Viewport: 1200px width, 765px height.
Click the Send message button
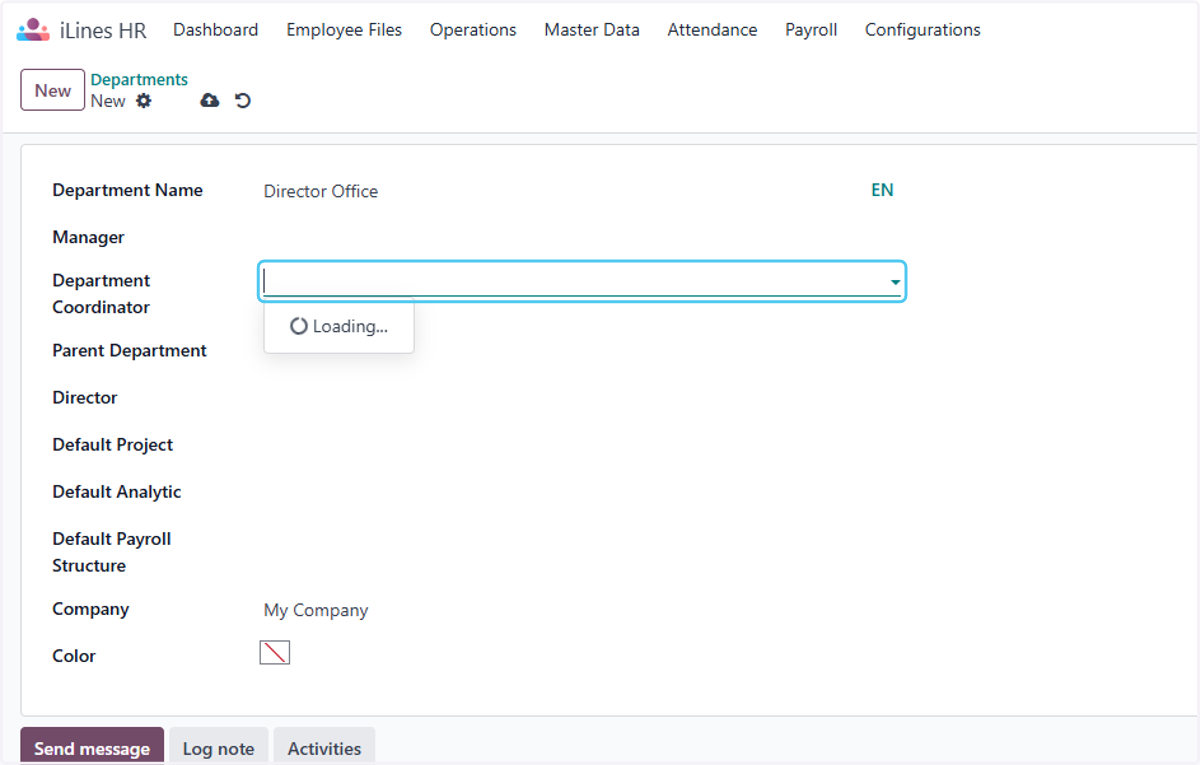[x=92, y=748]
